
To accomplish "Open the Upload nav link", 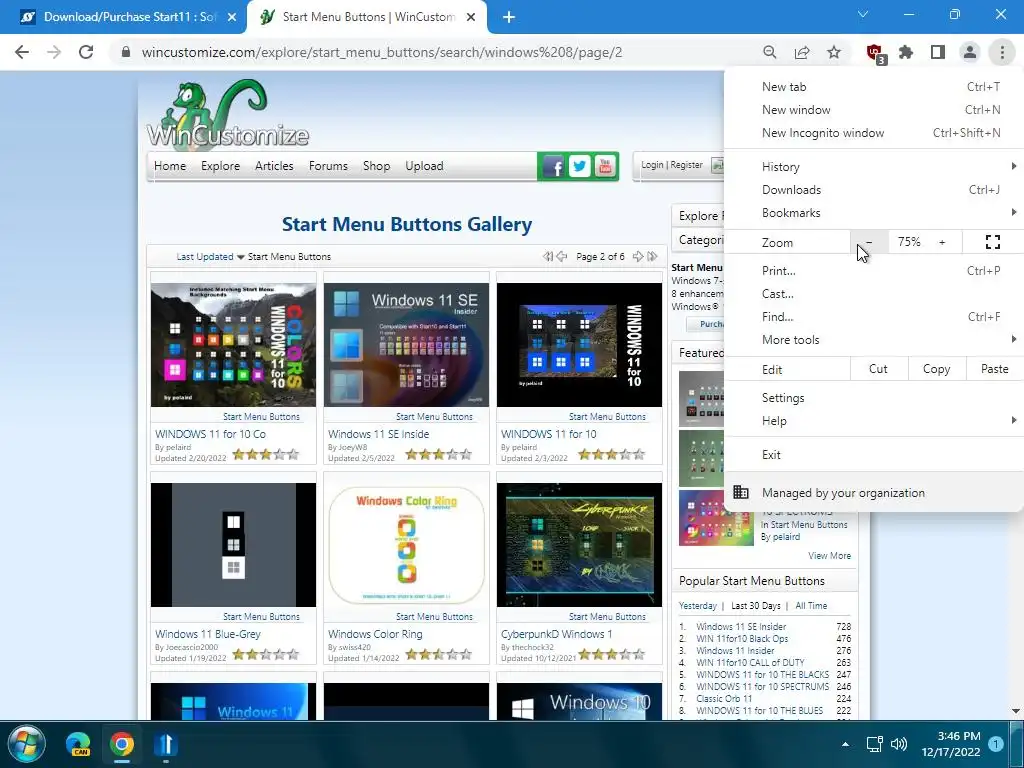I will tap(424, 166).
